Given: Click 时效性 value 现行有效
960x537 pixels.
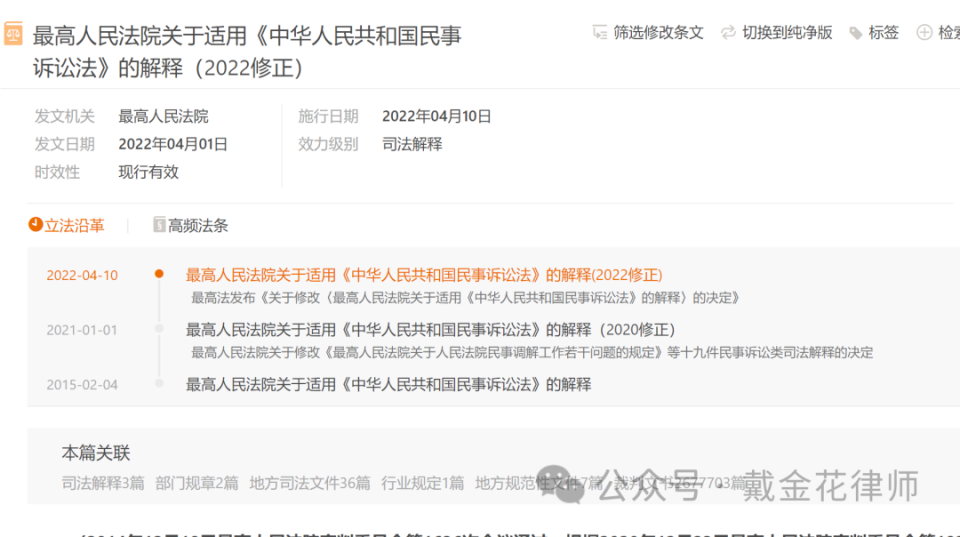Looking at the screenshot, I should pyautogui.click(x=148, y=172).
